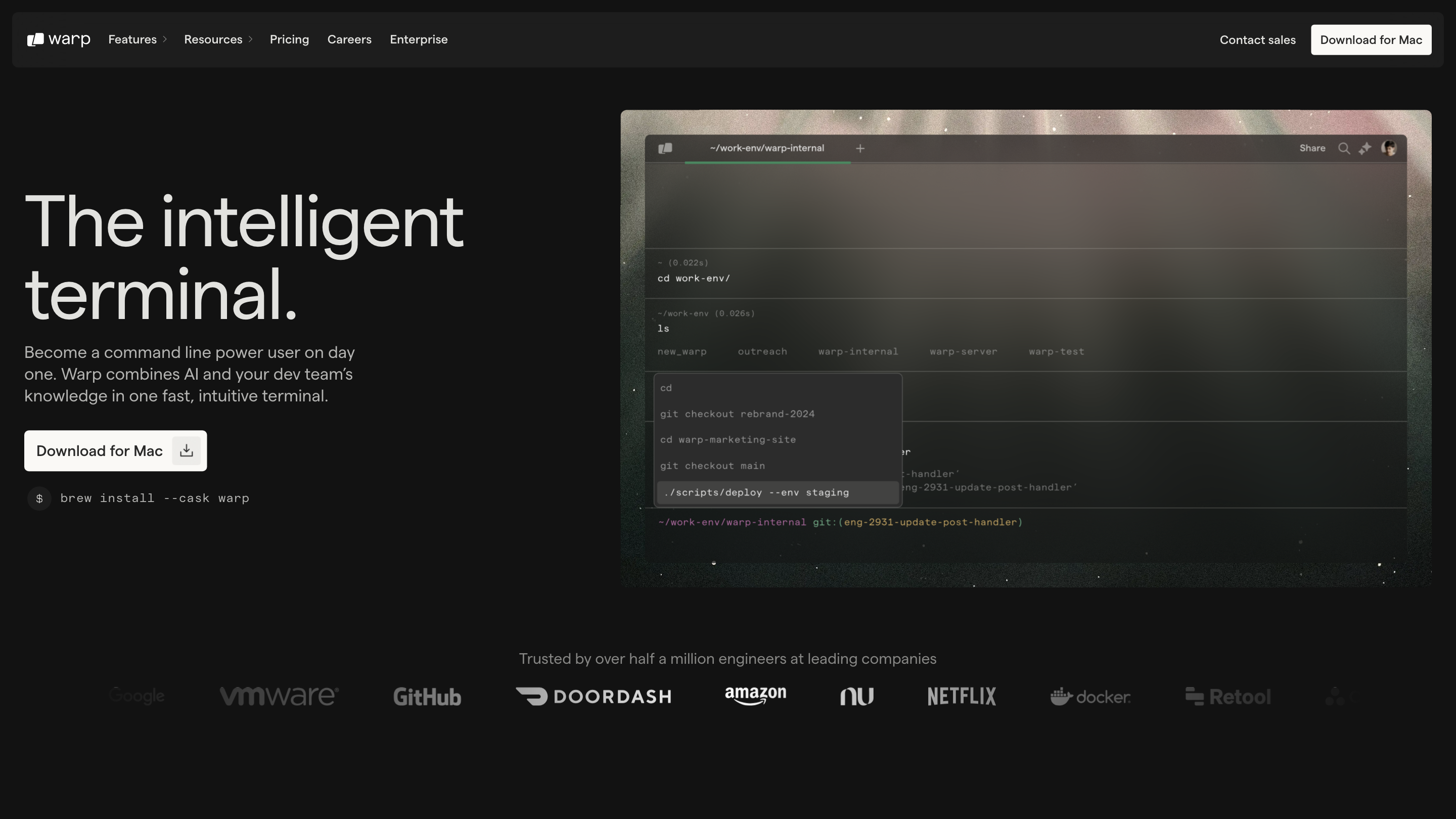Select the Warp icon in the terminal tab bar
This screenshot has height=819, width=1456.
click(665, 148)
